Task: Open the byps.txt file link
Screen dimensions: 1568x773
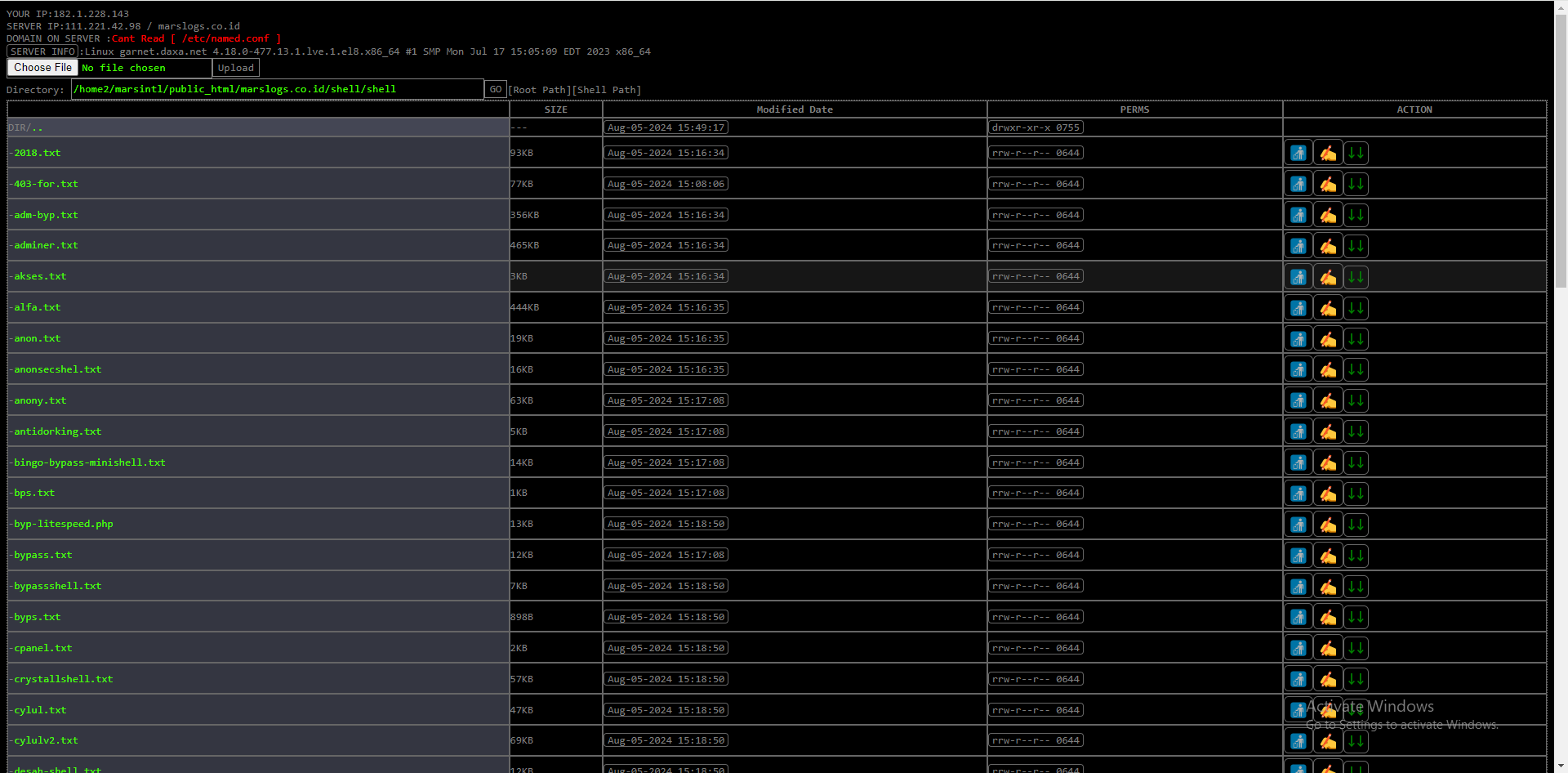Action: click(37, 617)
